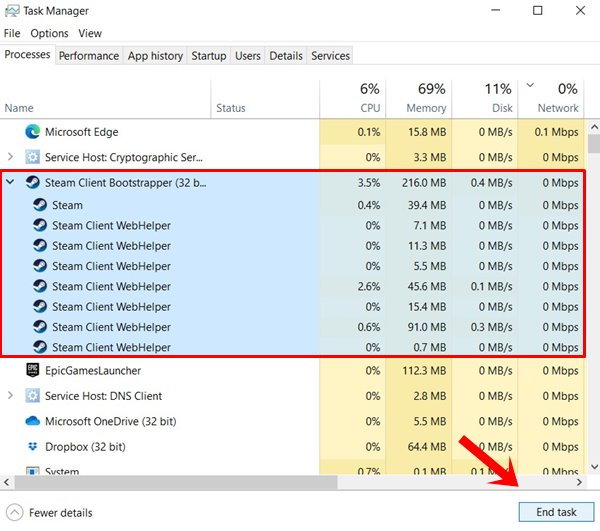Select the Steam child process name

(67, 205)
